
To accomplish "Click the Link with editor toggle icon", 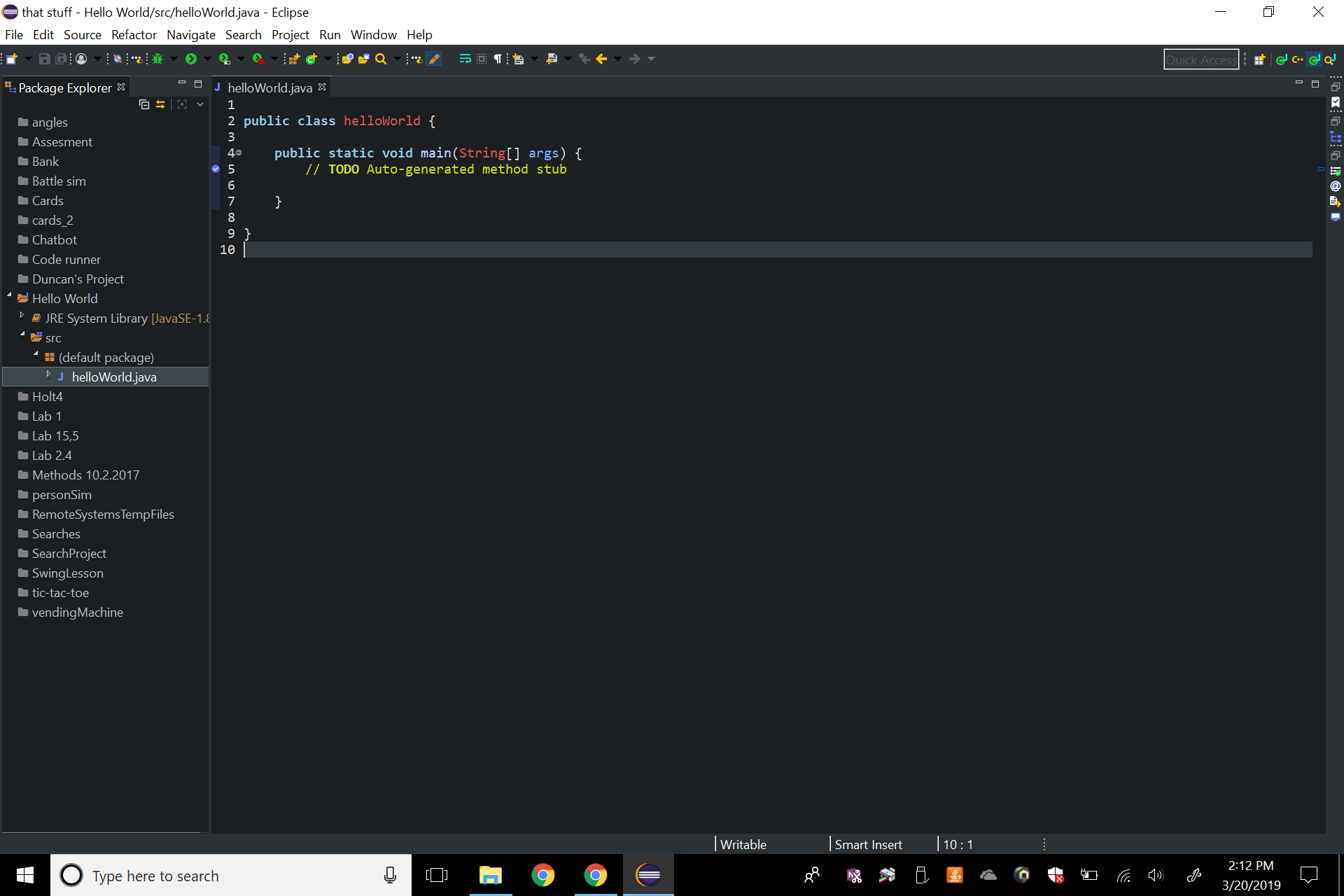I will [x=159, y=104].
